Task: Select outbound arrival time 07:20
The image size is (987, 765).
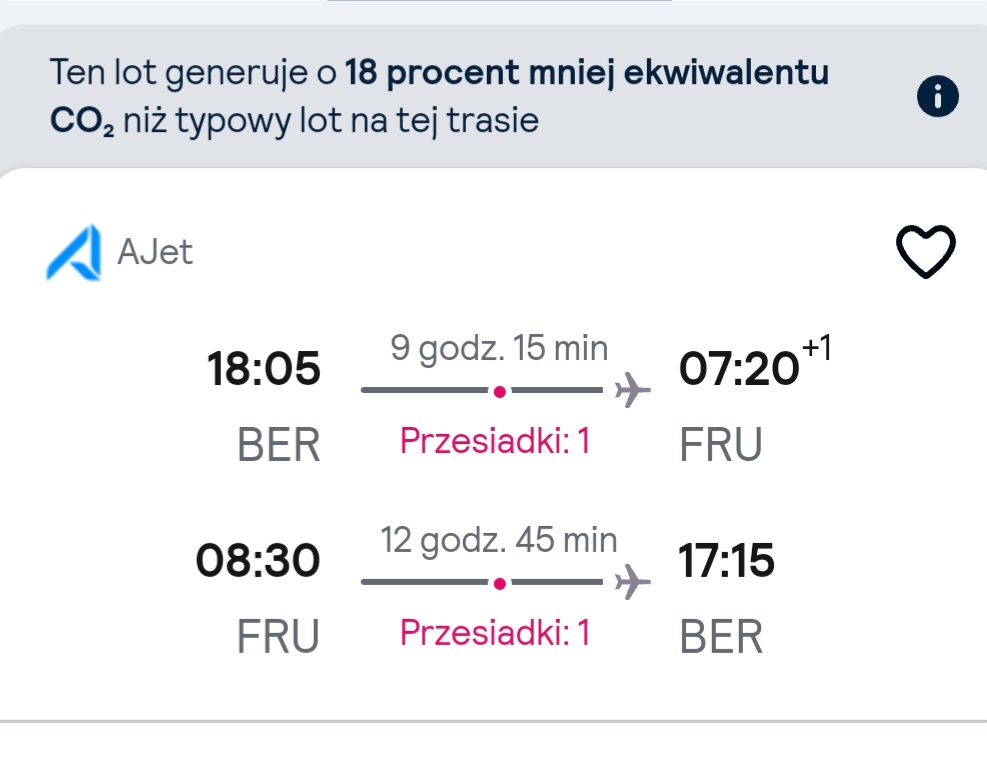Action: [x=739, y=368]
